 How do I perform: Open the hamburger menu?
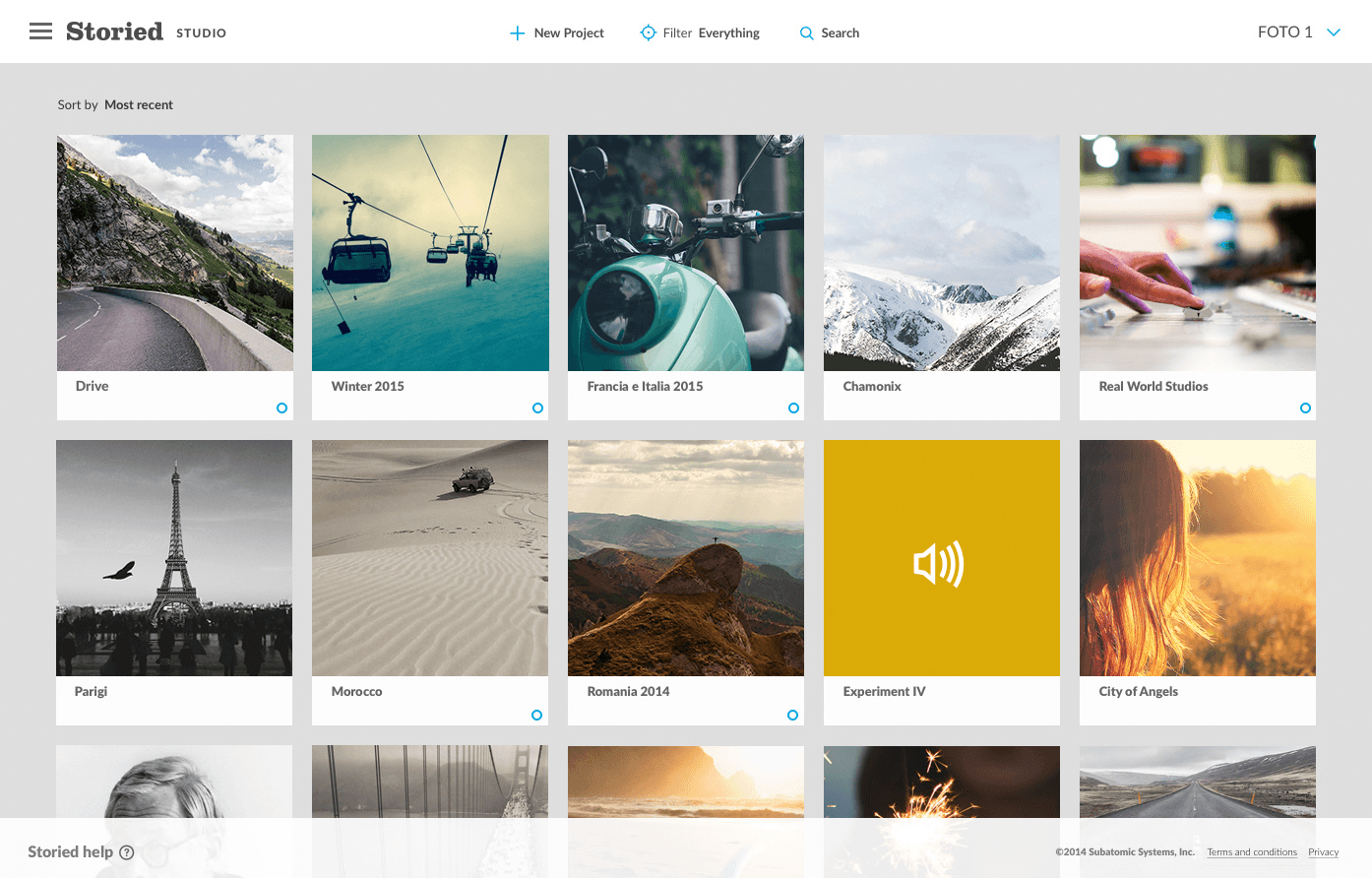pyautogui.click(x=40, y=31)
